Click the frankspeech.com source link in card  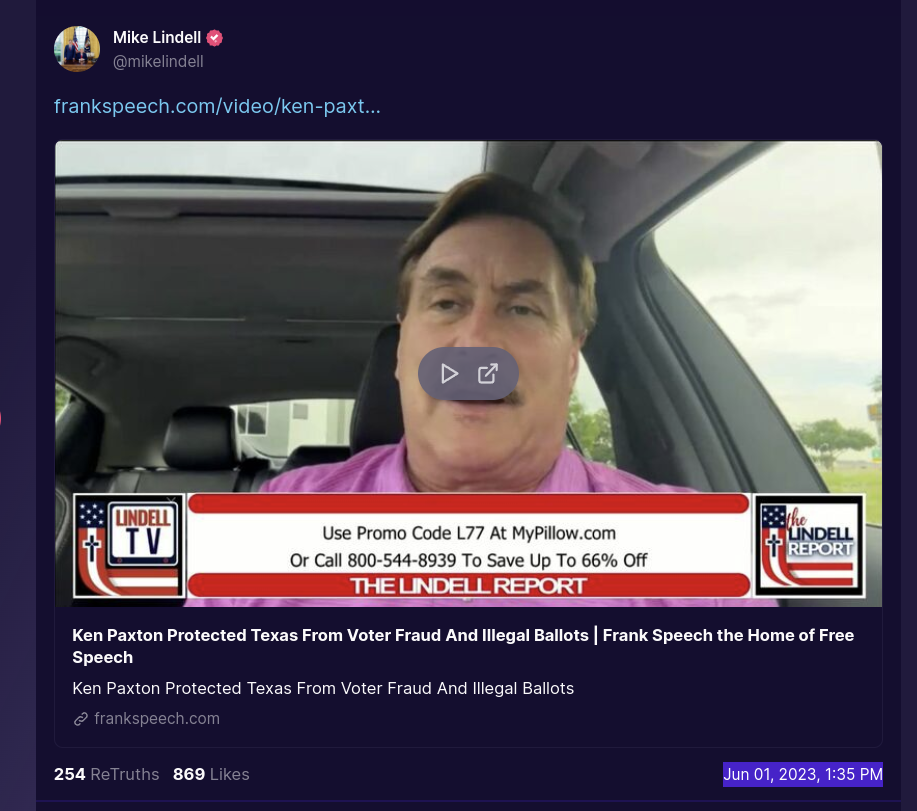(x=157, y=719)
